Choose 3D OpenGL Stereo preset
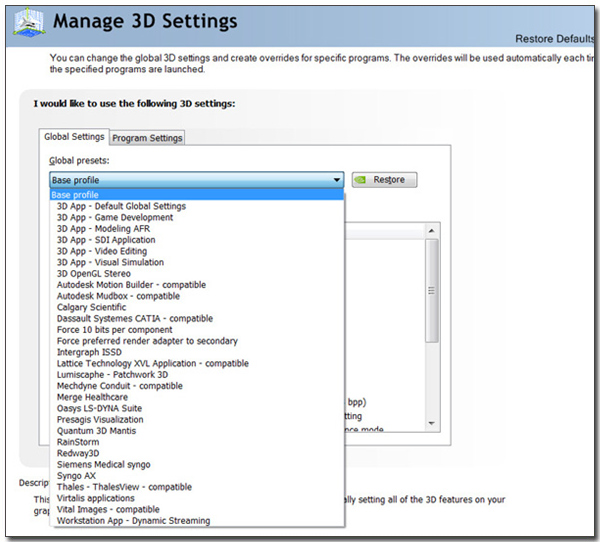The image size is (600, 542). point(197,273)
